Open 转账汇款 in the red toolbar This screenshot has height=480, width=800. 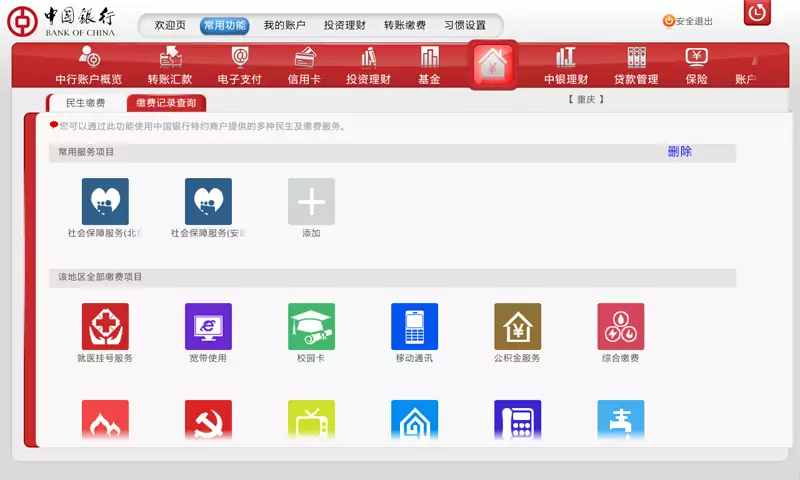(x=170, y=66)
